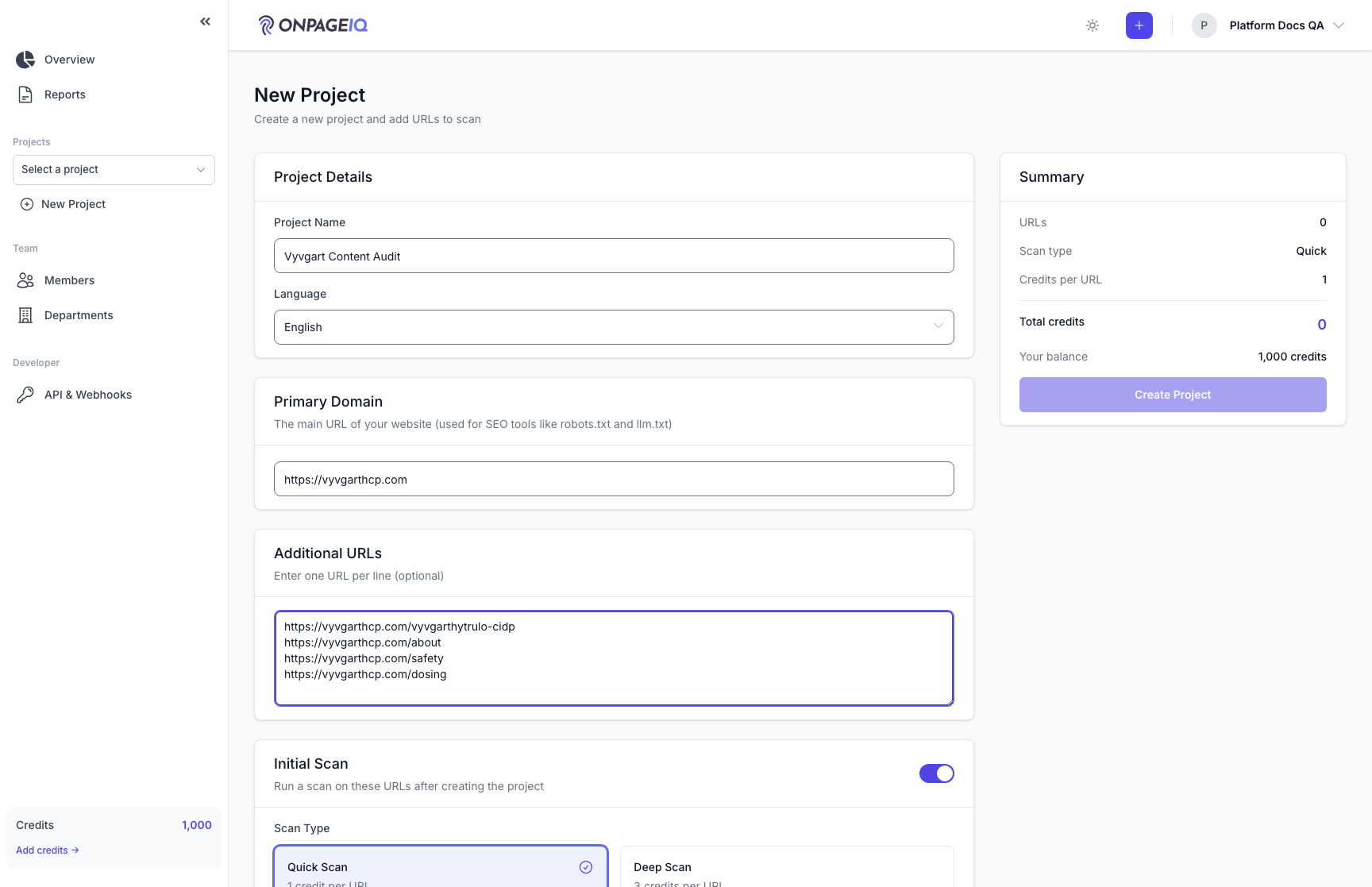Click the OnPageIQ logo
This screenshot has height=887, width=1372.
313,25
